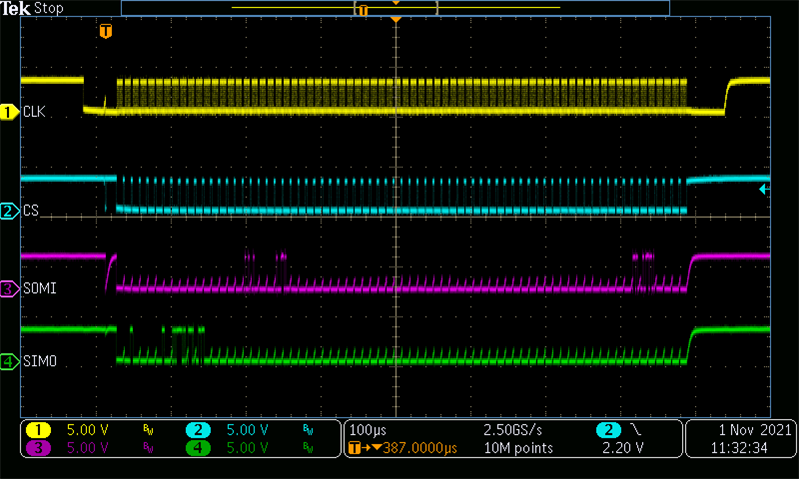Click the T marker in record overview bar
This screenshot has height=479, width=799.
coord(363,10)
